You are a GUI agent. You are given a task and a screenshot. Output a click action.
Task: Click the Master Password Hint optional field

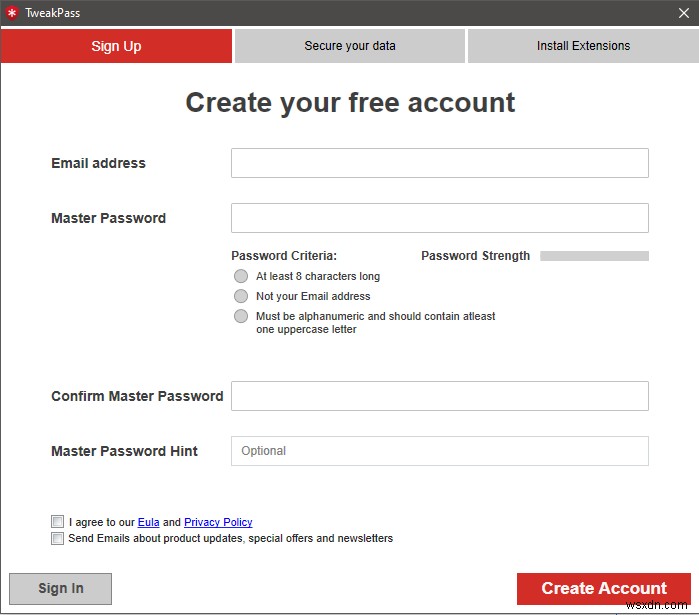(440, 451)
